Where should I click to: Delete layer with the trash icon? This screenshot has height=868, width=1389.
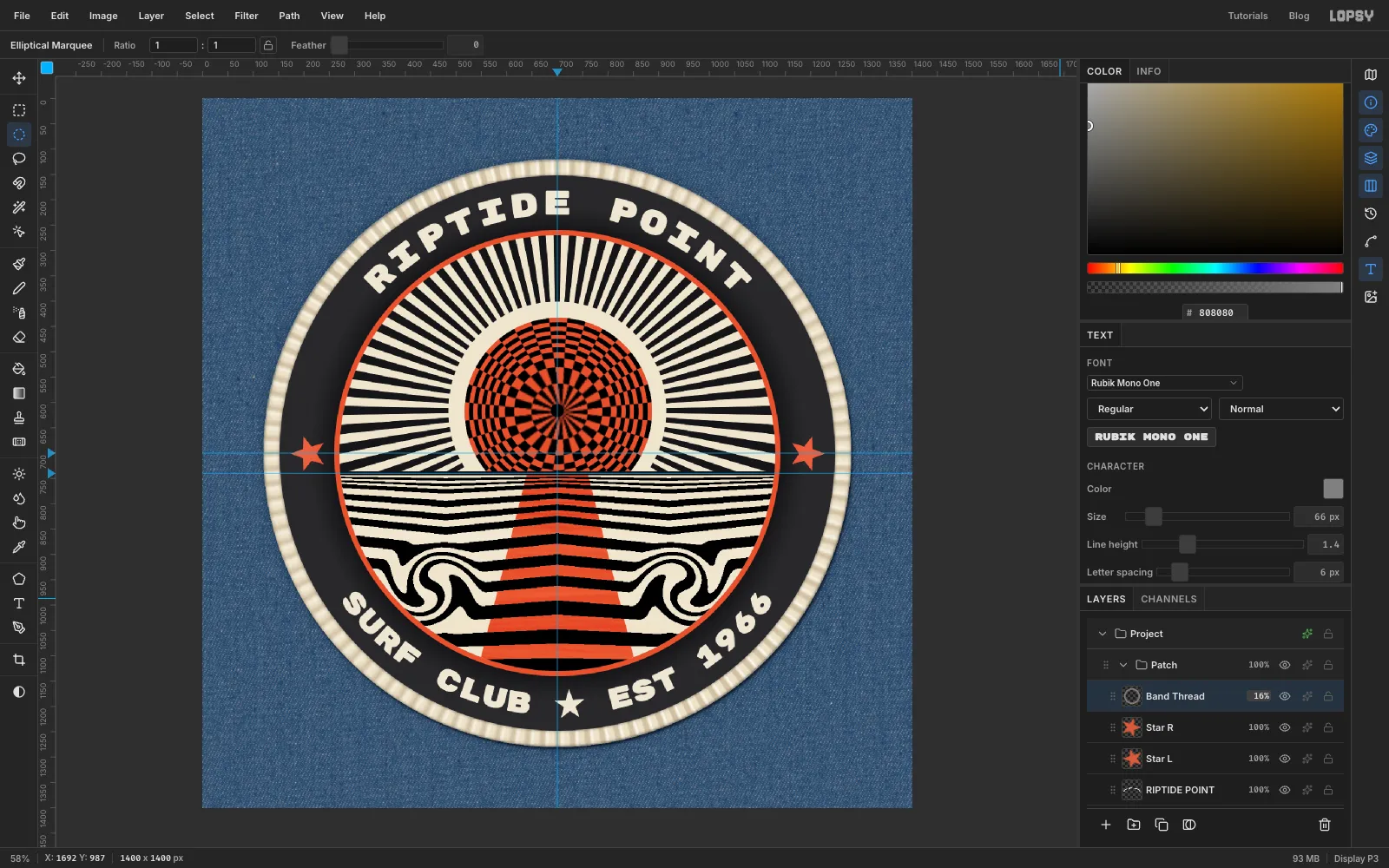click(x=1325, y=825)
